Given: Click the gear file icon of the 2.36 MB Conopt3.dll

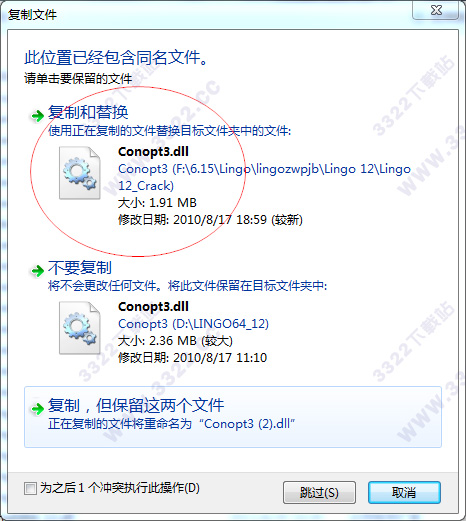Looking at the screenshot, I should tap(80, 328).
